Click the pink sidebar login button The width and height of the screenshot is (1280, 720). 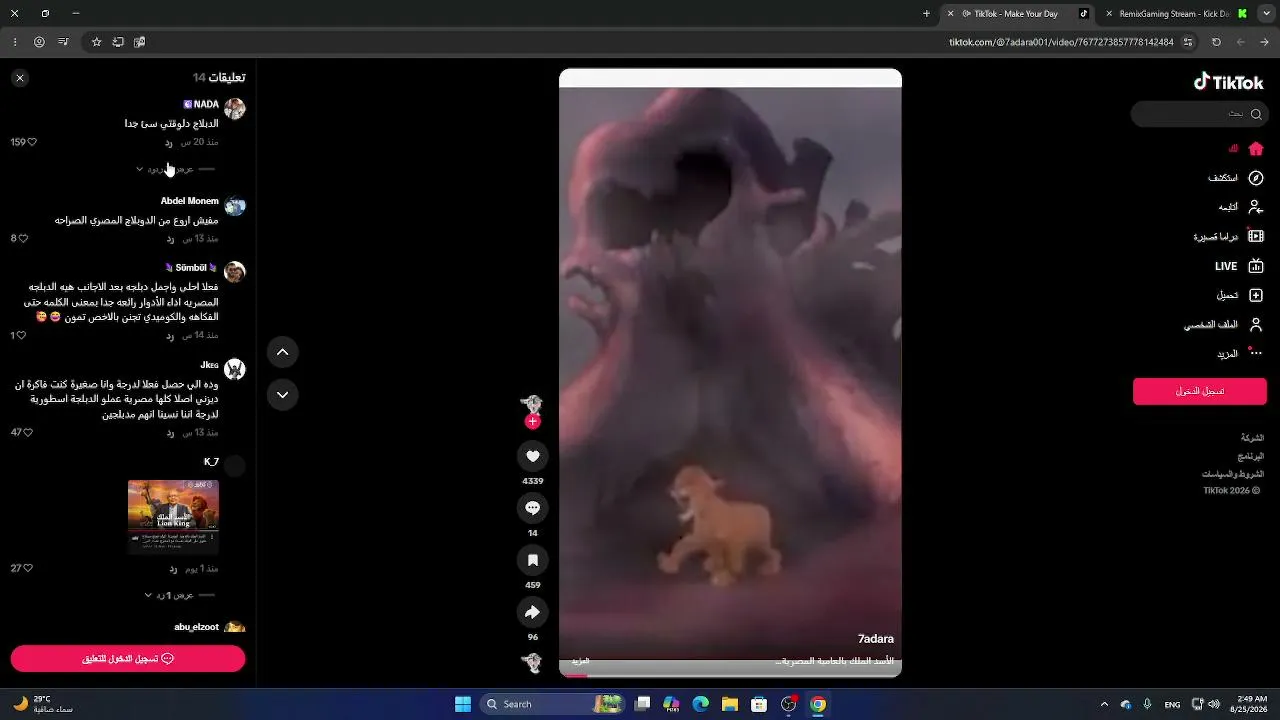click(x=1200, y=391)
